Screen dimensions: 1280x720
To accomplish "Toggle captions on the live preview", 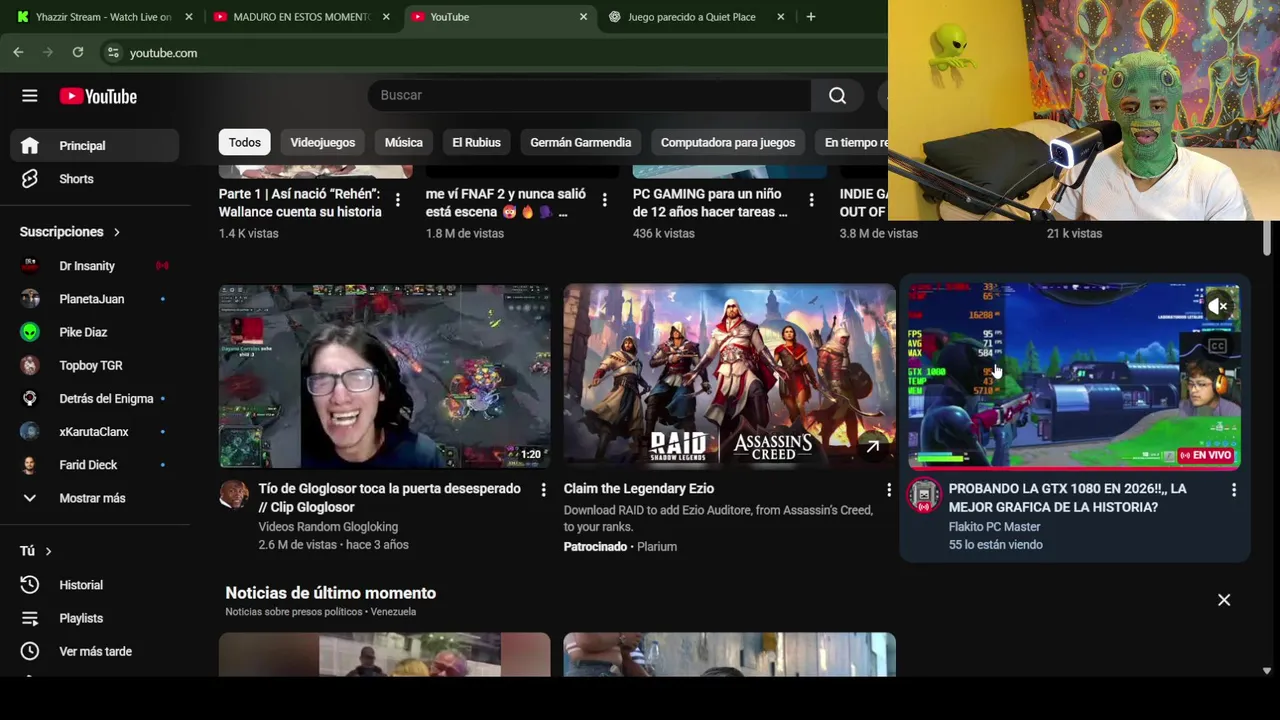I will click(1217, 347).
